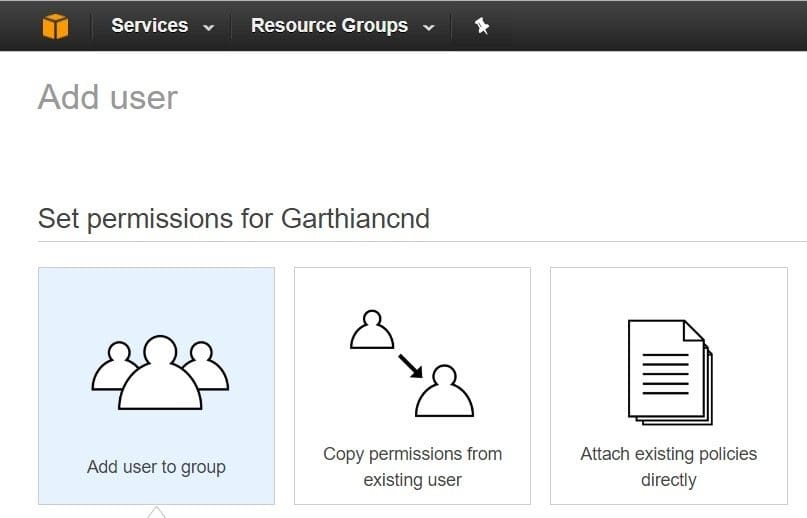Open the Resource Groups menu
Image resolution: width=807 pixels, height=518 pixels.
[329, 26]
